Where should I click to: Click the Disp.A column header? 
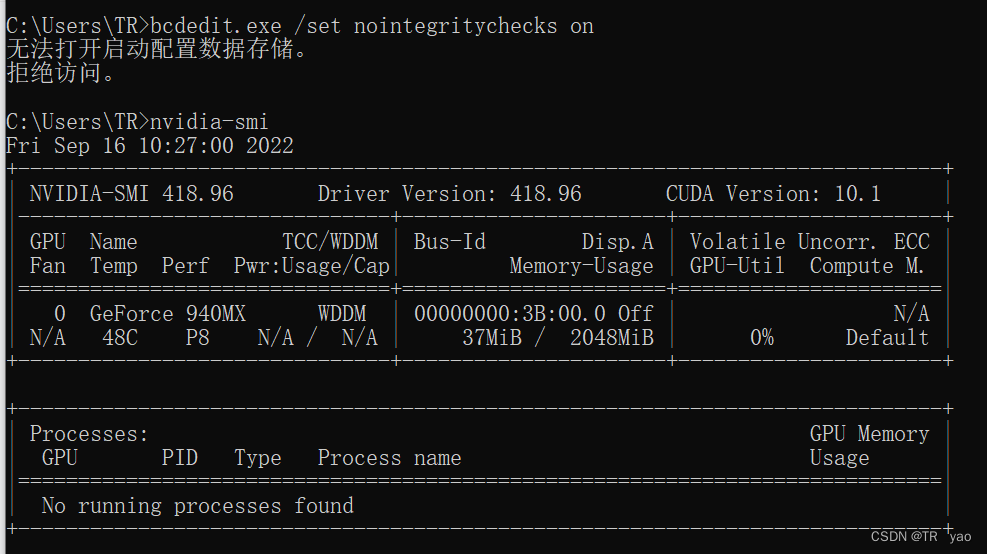618,242
